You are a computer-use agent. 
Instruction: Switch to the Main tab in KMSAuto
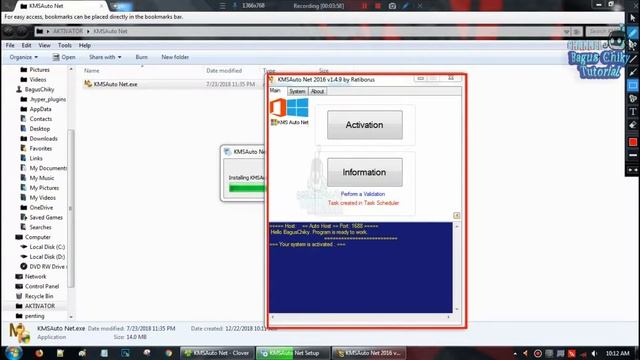pyautogui.click(x=276, y=91)
